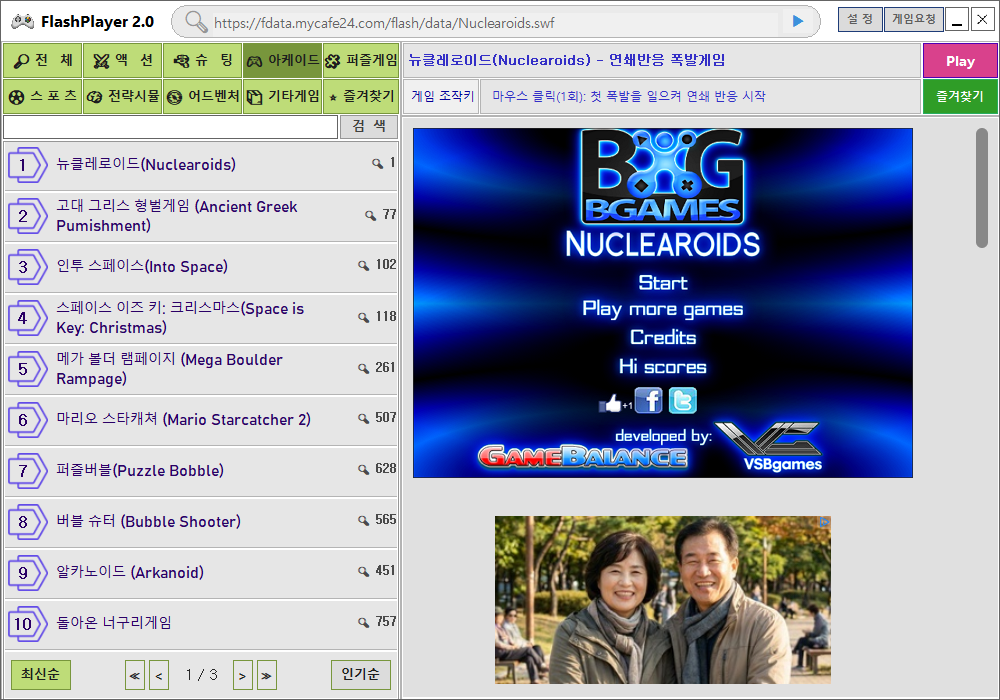Viewport: 1000px width, 700px height.
Task: Open 버블 슈터 (Bubble Shooter) in list
Action: (x=201, y=521)
